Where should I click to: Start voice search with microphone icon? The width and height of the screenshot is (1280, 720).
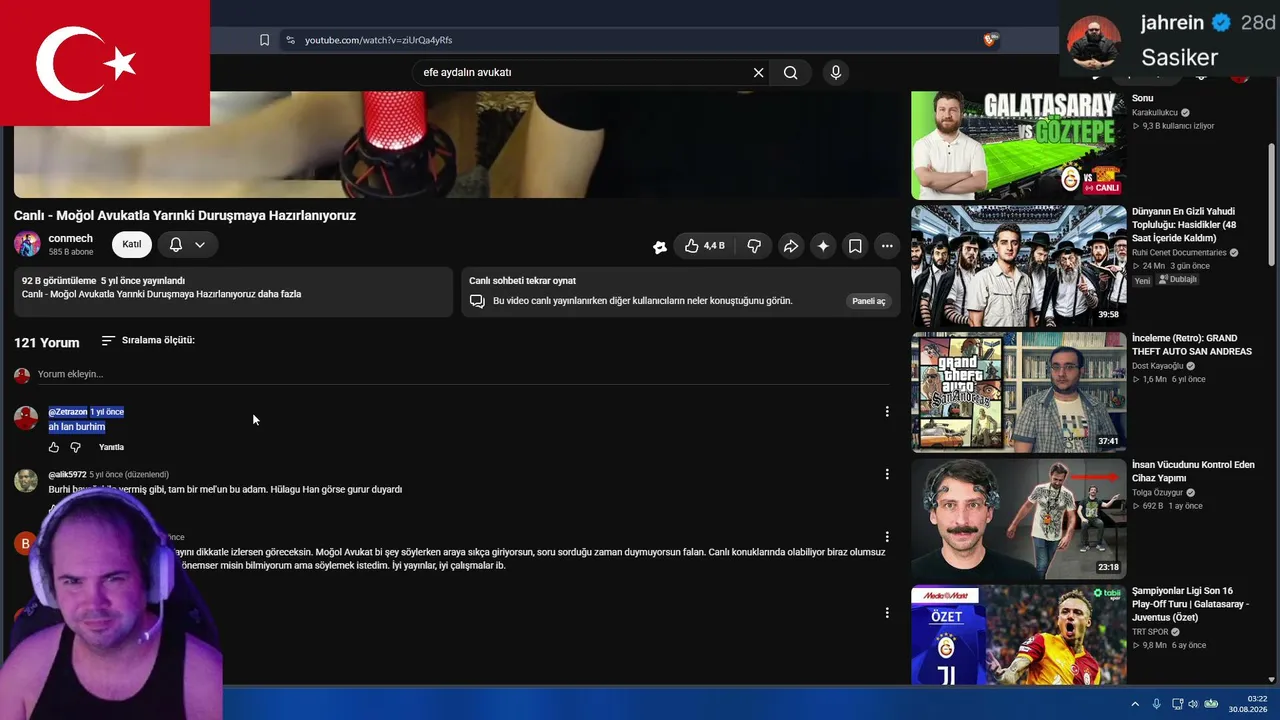coord(836,72)
